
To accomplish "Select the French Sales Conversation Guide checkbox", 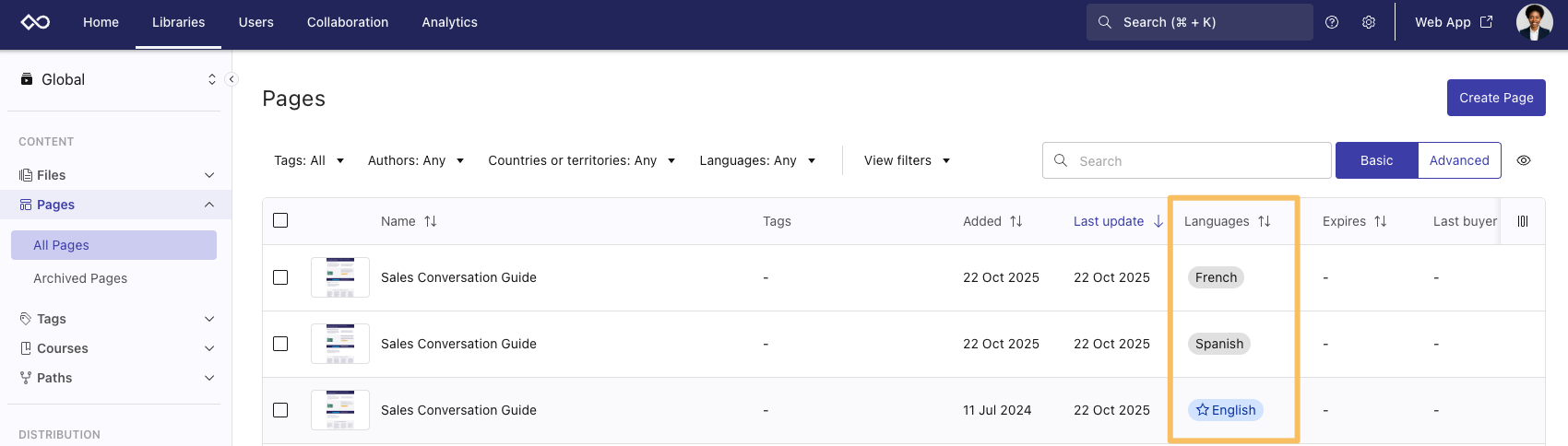I will point(280,277).
